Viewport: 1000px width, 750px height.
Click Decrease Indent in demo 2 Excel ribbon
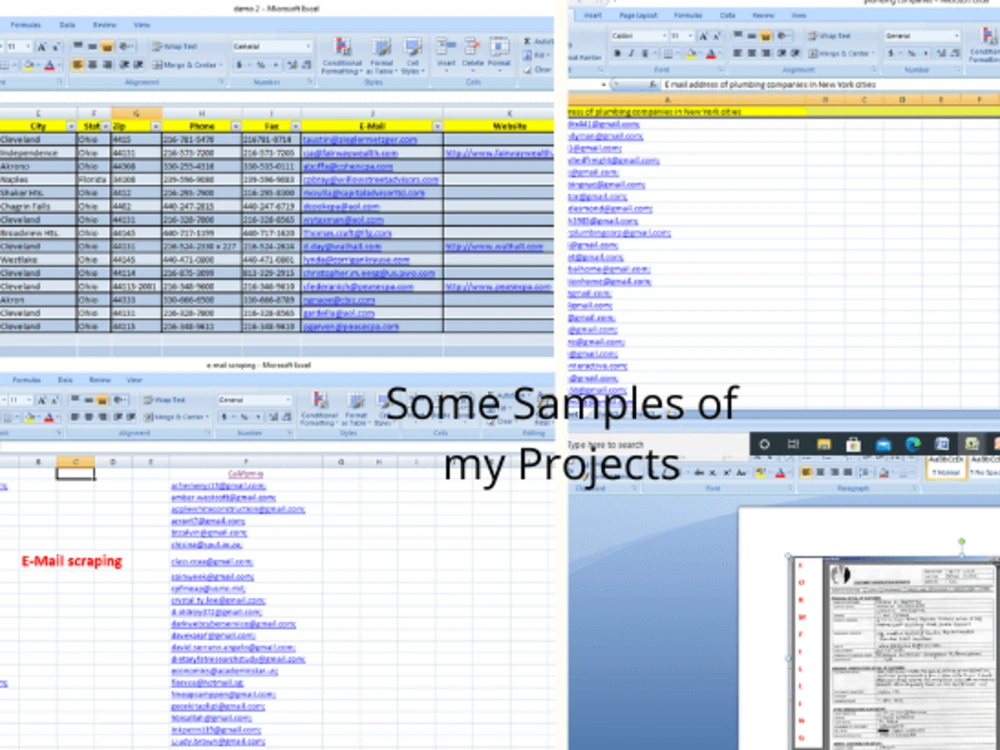point(125,64)
